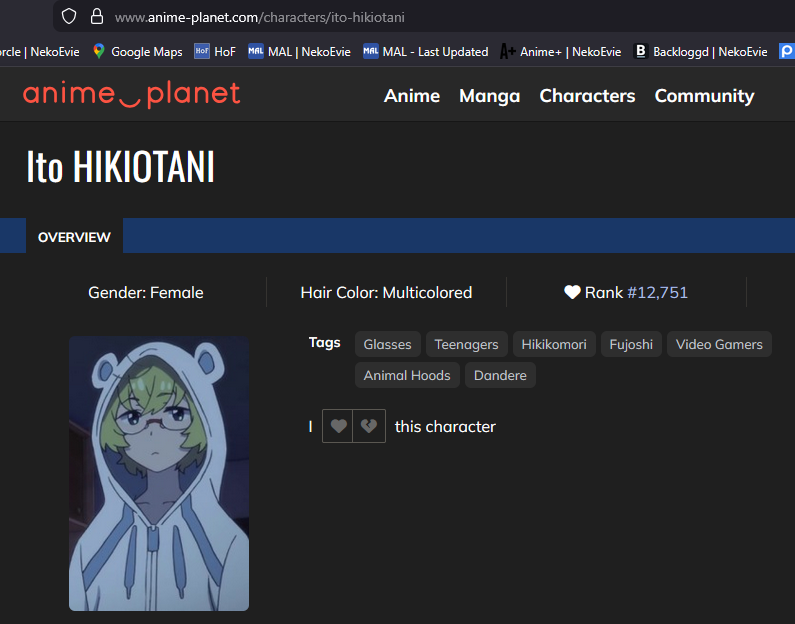The image size is (795, 624).
Task: Click the anime-planet logo
Action: 131,95
